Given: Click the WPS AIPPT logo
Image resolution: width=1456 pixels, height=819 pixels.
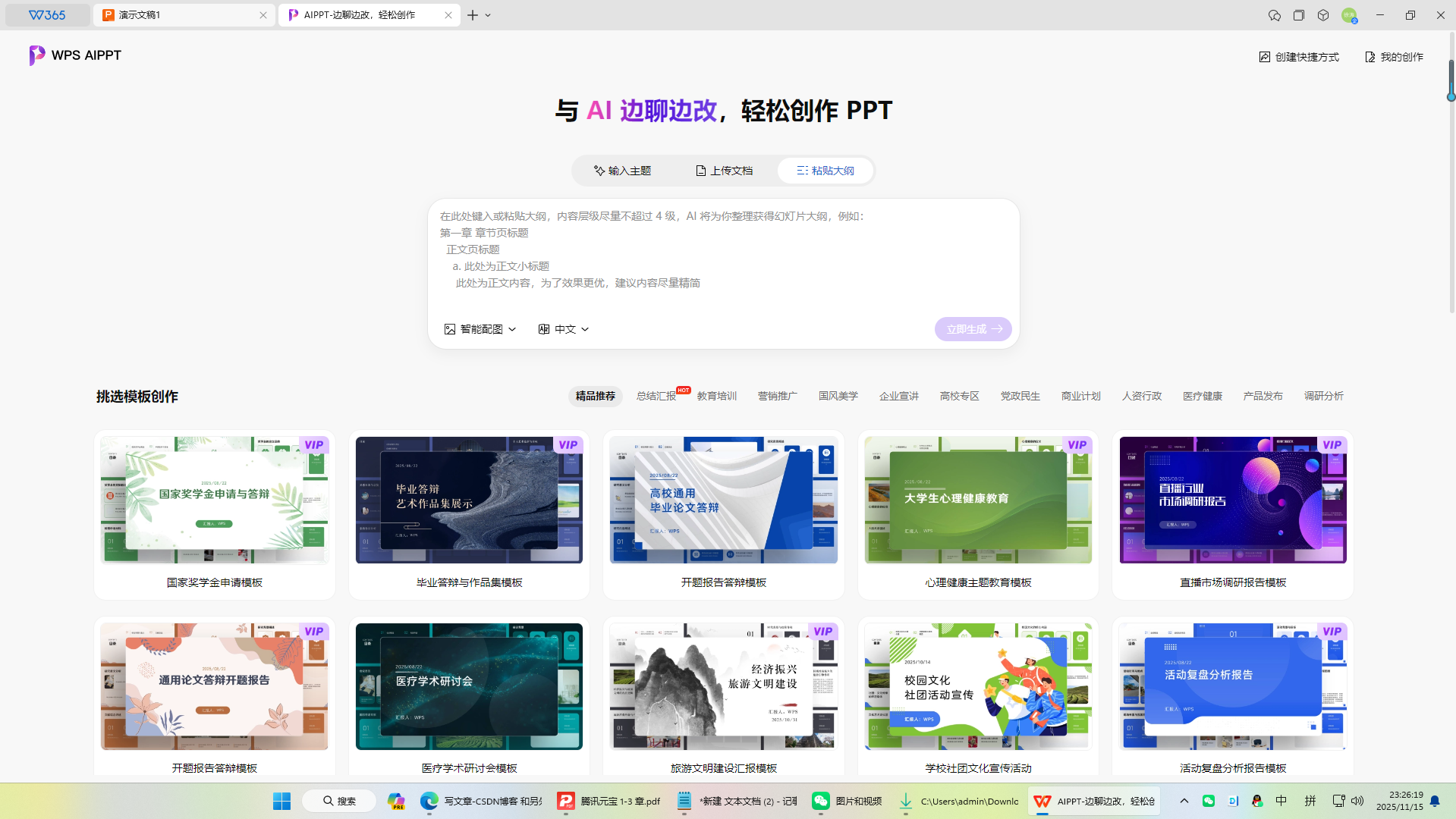Looking at the screenshot, I should point(74,55).
